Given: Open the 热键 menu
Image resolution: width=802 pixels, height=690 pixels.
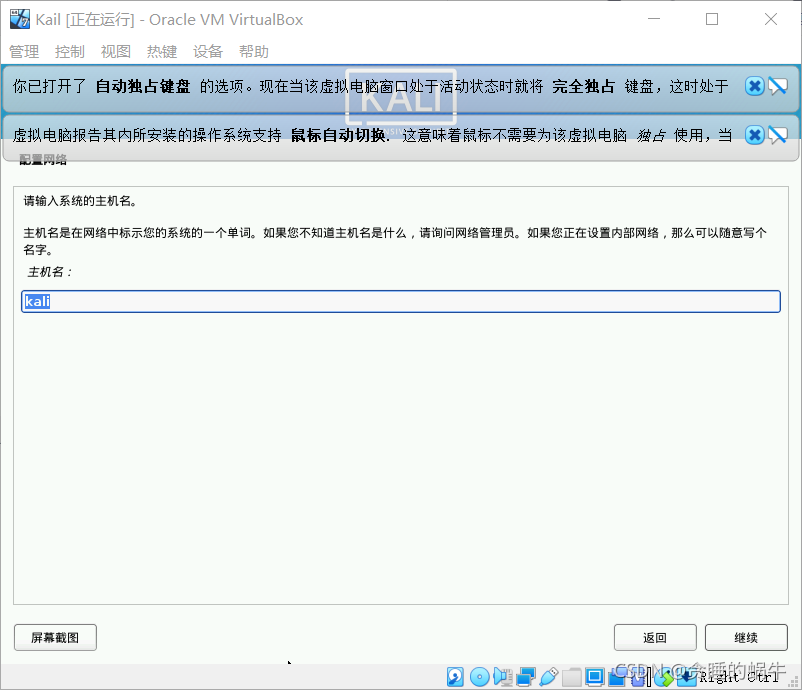Looking at the screenshot, I should click(162, 51).
